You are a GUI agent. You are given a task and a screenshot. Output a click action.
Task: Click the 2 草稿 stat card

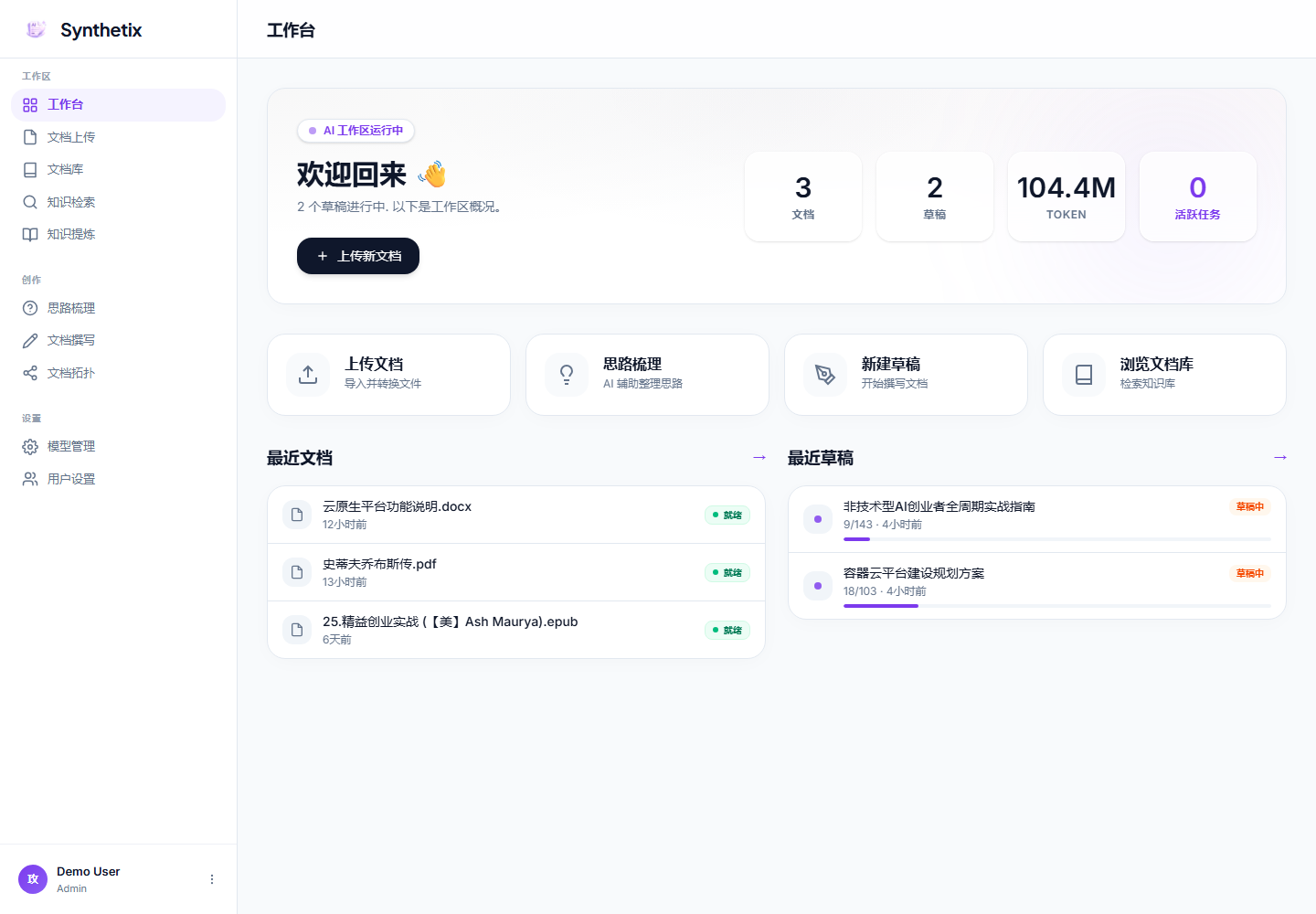(x=935, y=197)
